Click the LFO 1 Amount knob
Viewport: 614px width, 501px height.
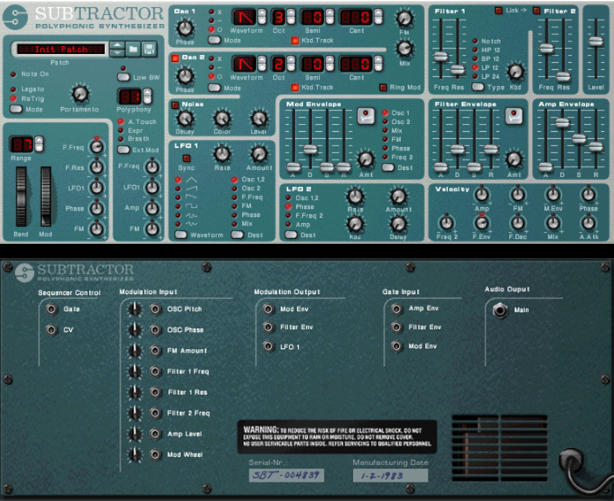pyautogui.click(x=259, y=154)
